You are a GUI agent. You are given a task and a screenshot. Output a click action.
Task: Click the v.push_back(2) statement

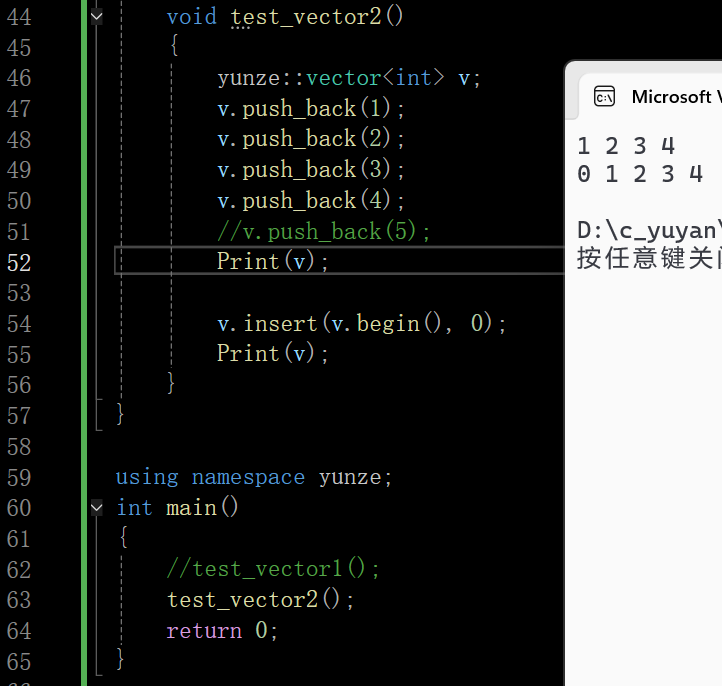311,140
